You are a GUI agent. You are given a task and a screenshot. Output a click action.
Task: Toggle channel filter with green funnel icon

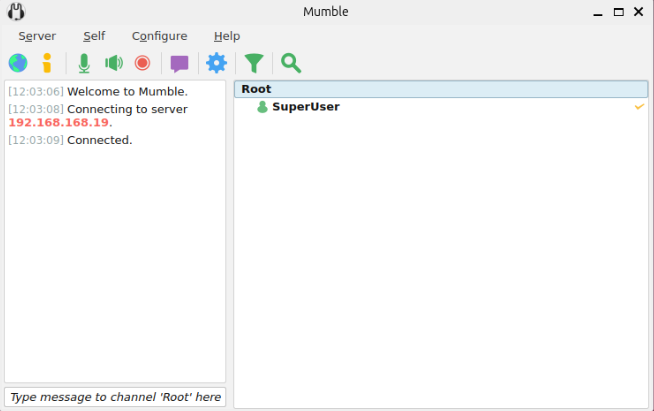[254, 63]
